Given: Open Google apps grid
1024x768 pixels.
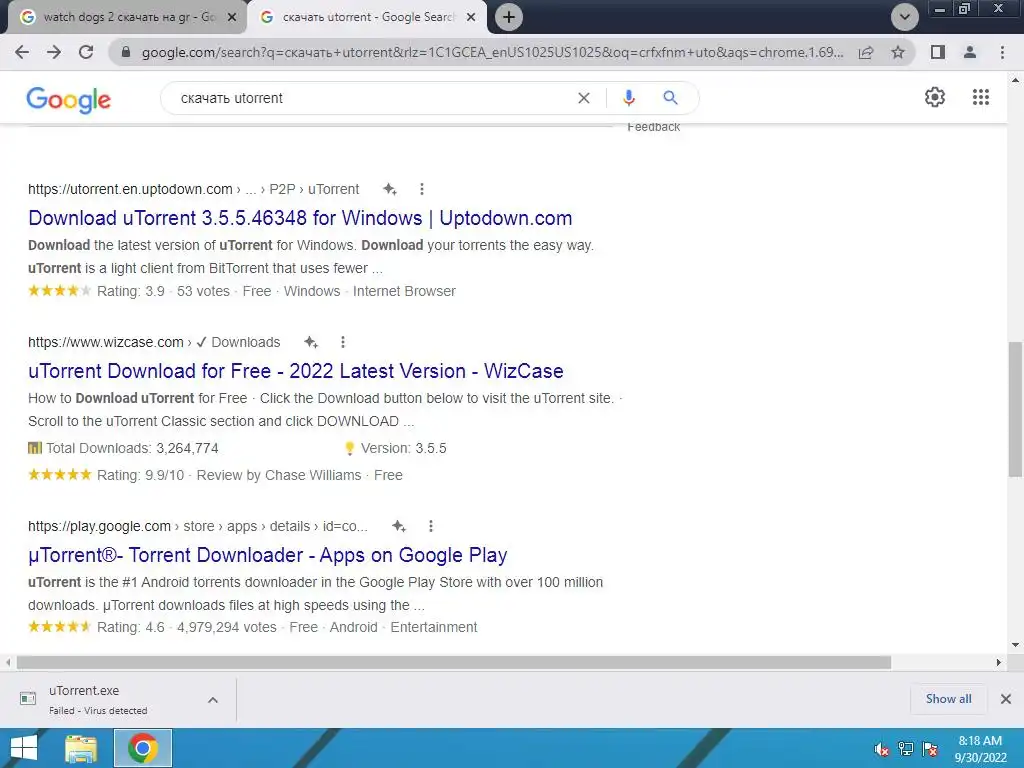Looking at the screenshot, I should [x=980, y=97].
